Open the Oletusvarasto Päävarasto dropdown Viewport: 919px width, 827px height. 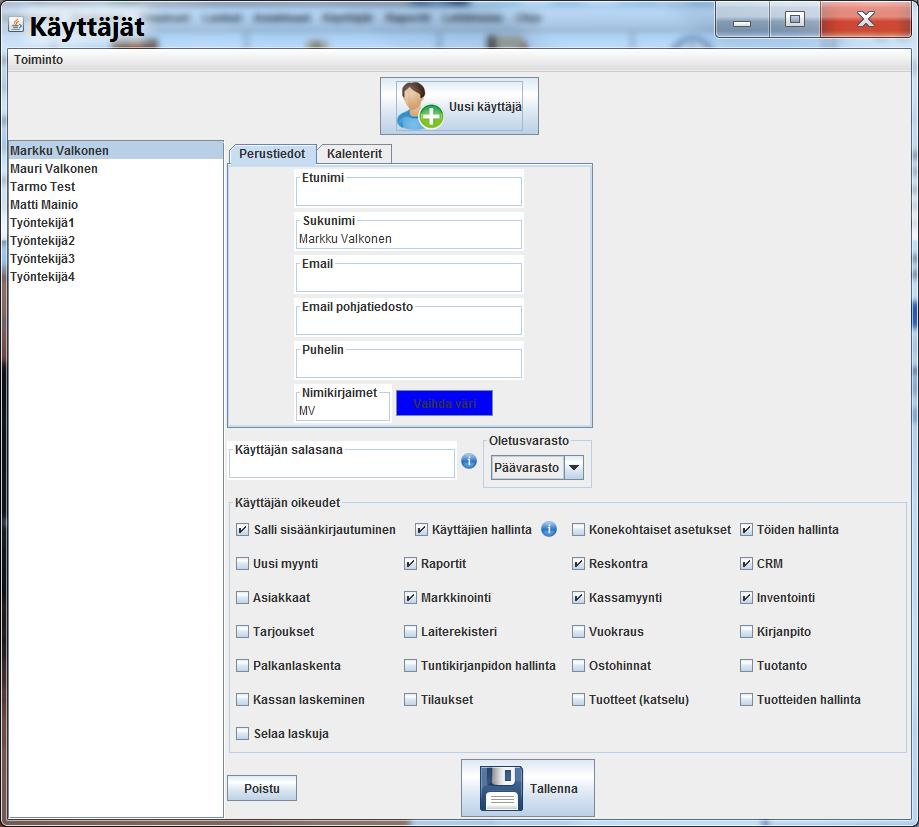[x=537, y=468]
